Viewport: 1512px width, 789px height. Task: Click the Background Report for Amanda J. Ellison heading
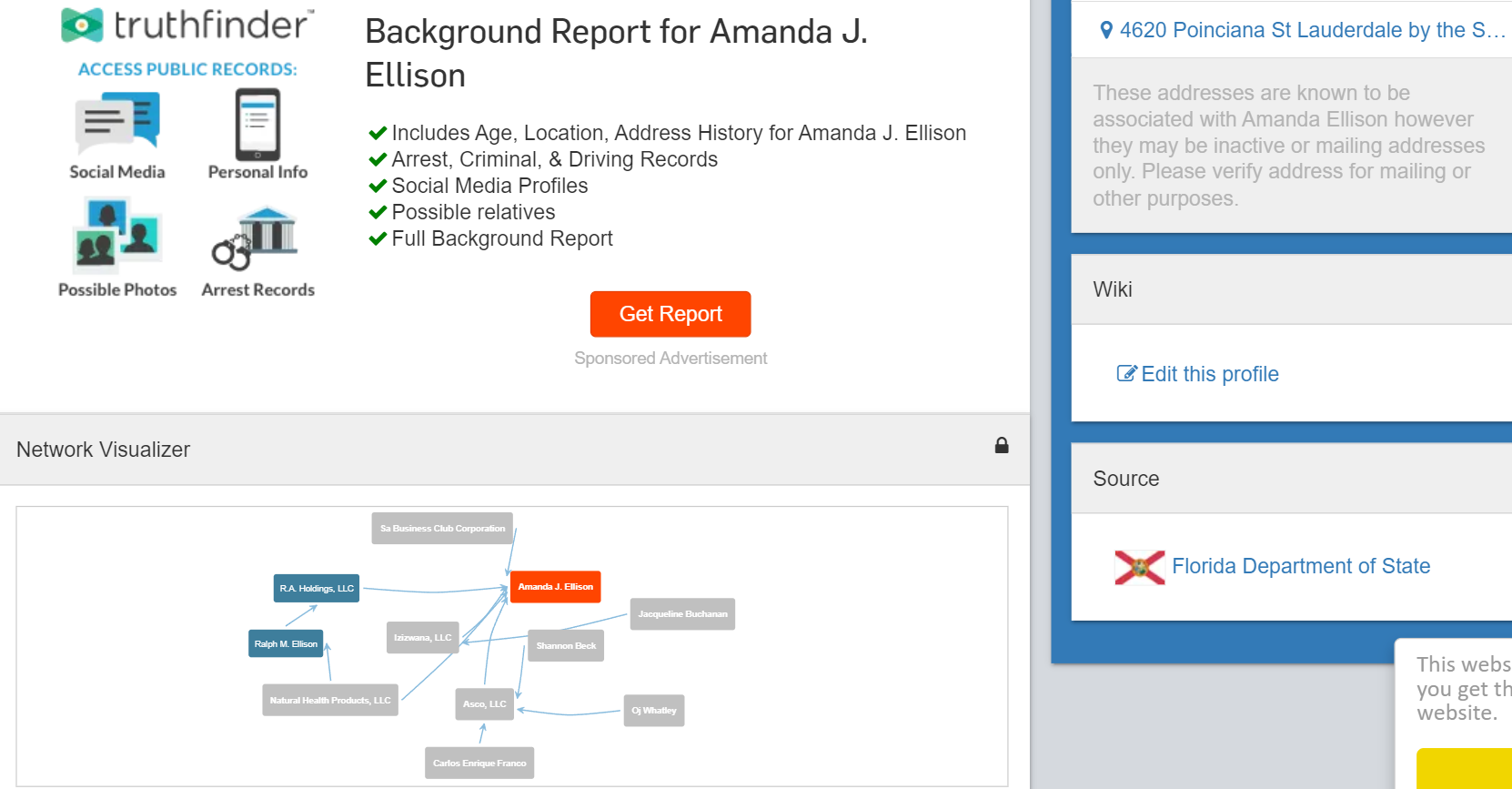617,54
